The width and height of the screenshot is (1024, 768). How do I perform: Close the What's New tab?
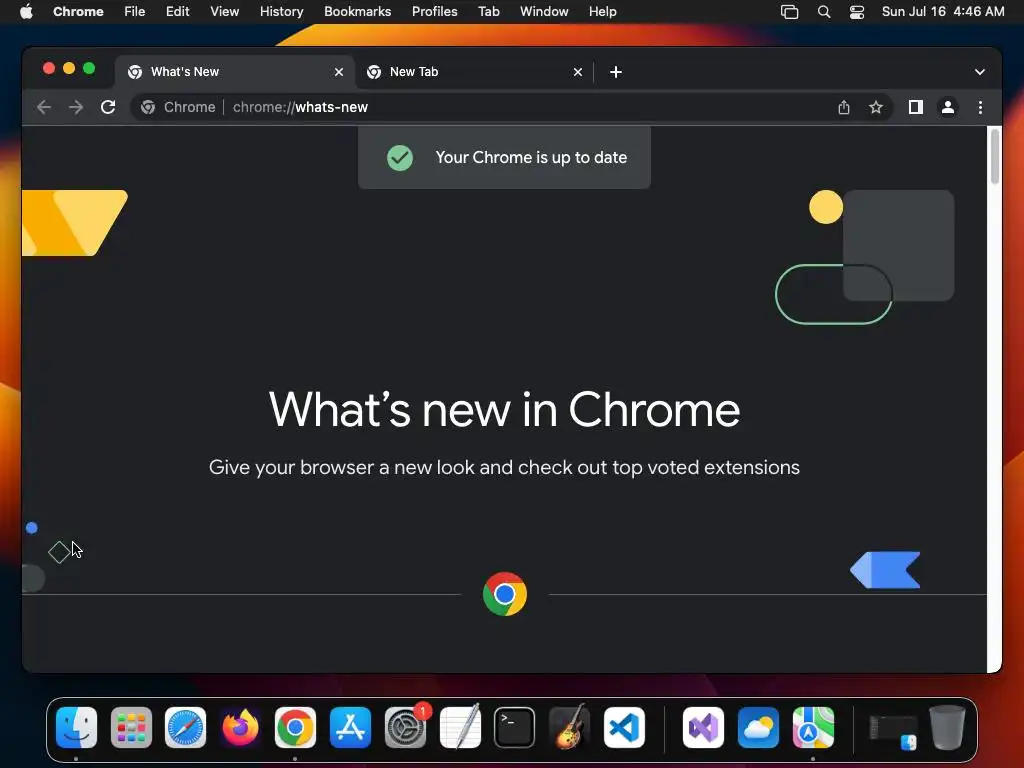pos(339,72)
